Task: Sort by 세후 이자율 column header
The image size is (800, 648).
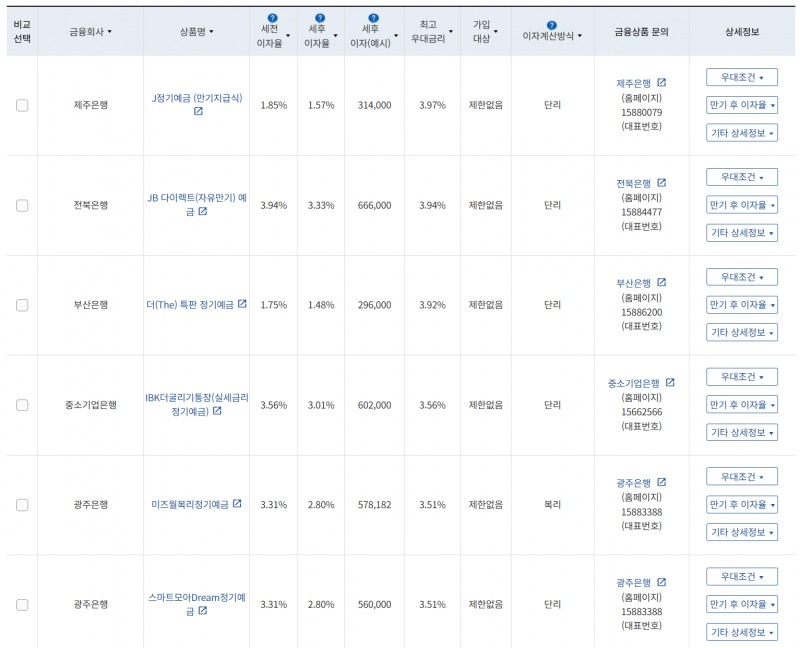Action: pos(321,36)
